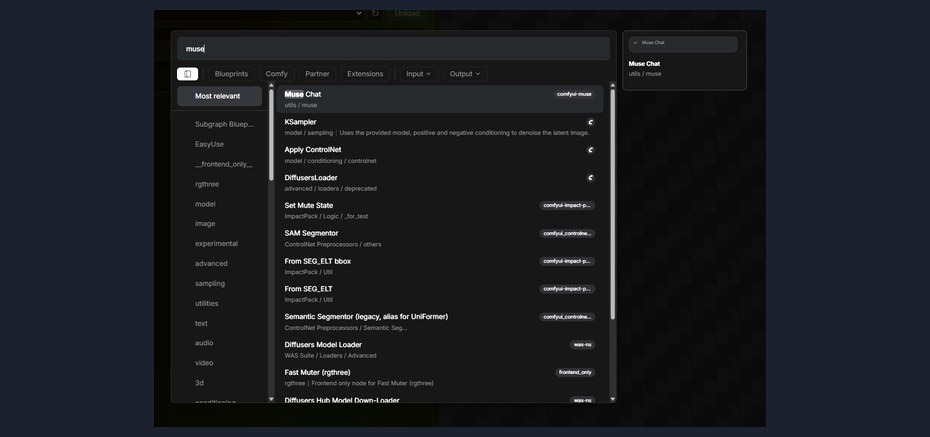The height and width of the screenshot is (437, 930).
Task: Select the Most relevant category
Action: [x=219, y=96]
